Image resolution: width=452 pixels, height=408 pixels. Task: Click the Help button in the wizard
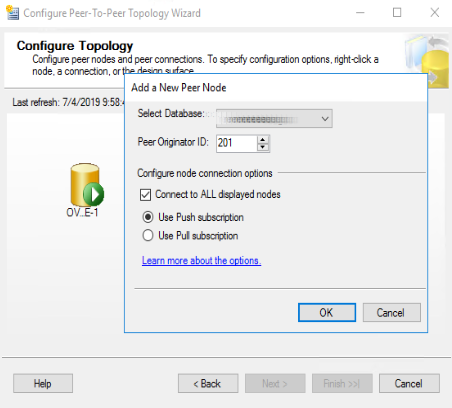coord(43,383)
